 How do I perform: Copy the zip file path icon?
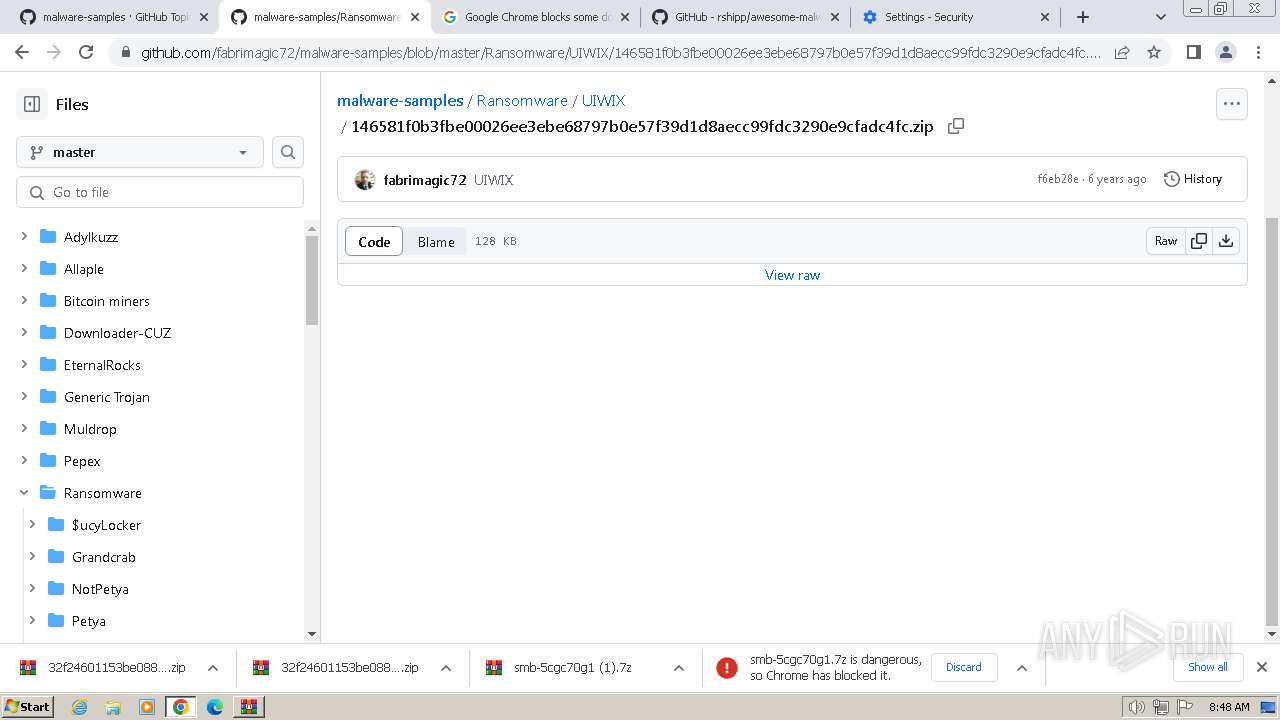pos(956,126)
